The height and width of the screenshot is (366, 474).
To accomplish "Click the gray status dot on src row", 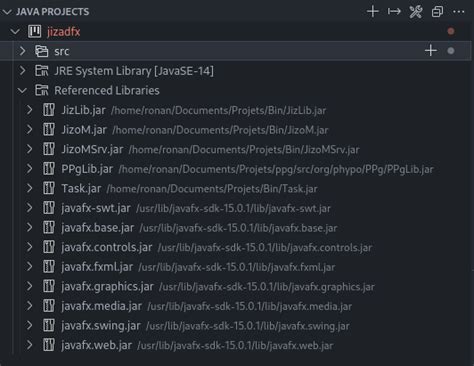I will coord(451,51).
